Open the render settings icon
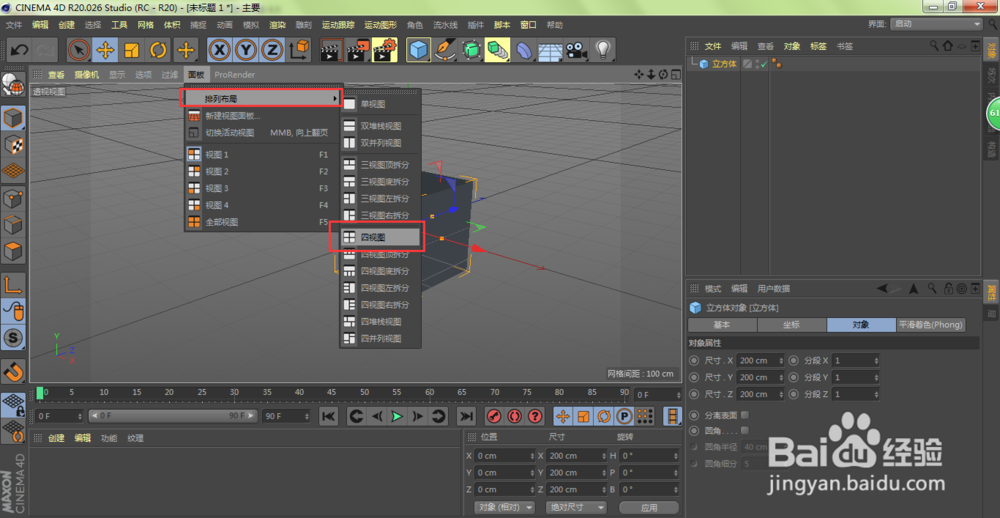This screenshot has width=1000, height=518. (385, 50)
